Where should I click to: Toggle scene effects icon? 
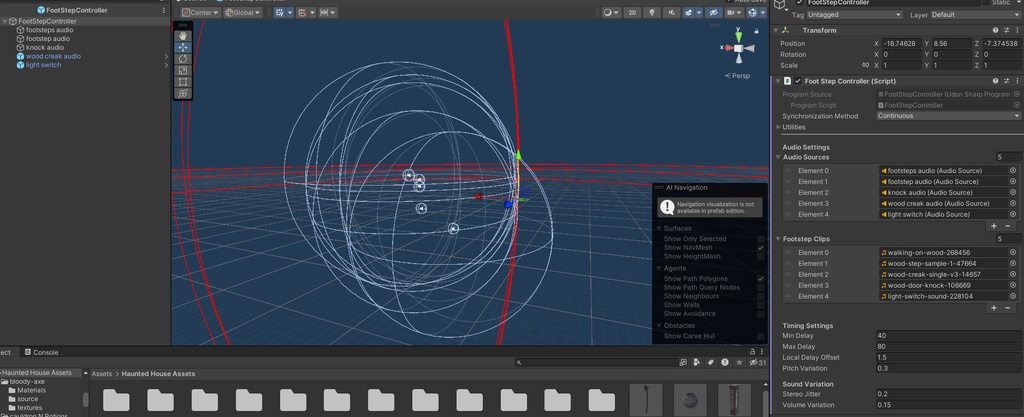point(689,12)
